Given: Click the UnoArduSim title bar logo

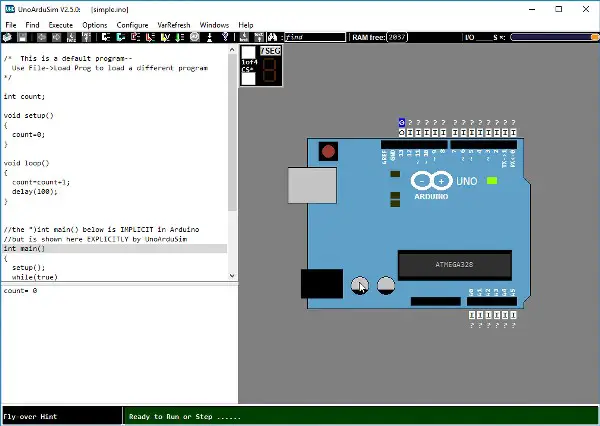Looking at the screenshot, I should click(x=10, y=9).
